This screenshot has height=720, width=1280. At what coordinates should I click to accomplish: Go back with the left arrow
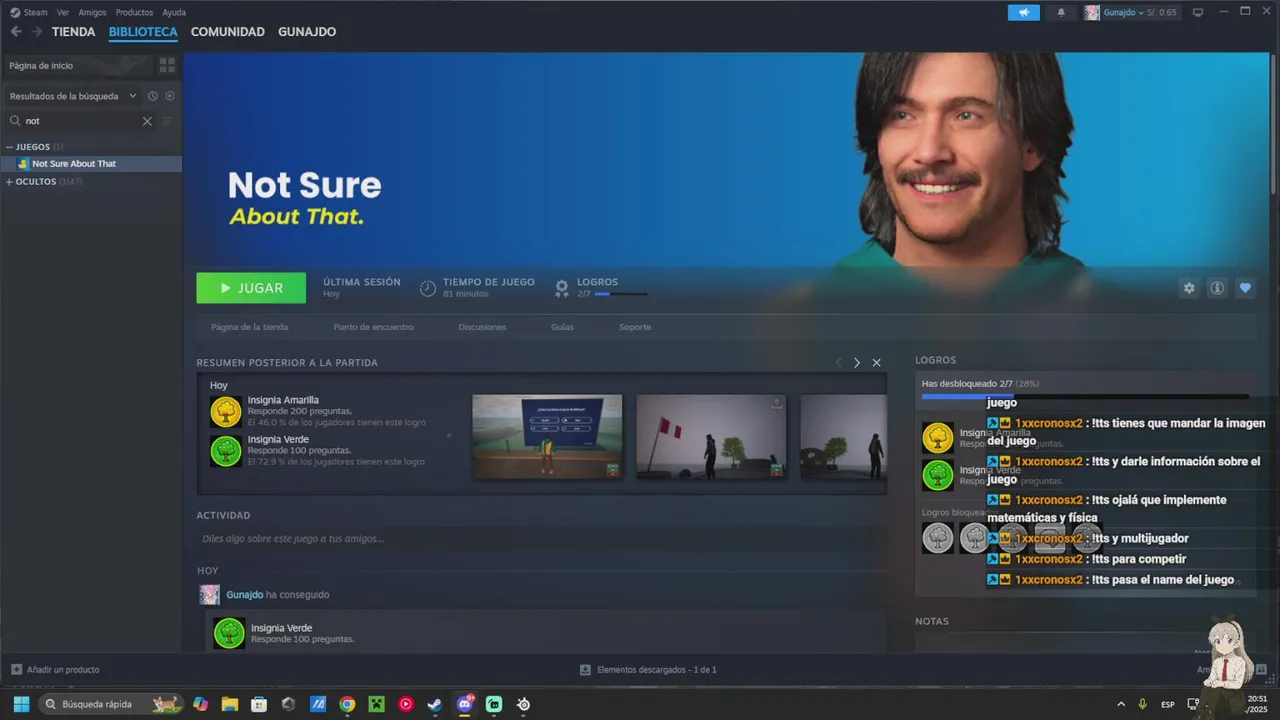tap(16, 32)
